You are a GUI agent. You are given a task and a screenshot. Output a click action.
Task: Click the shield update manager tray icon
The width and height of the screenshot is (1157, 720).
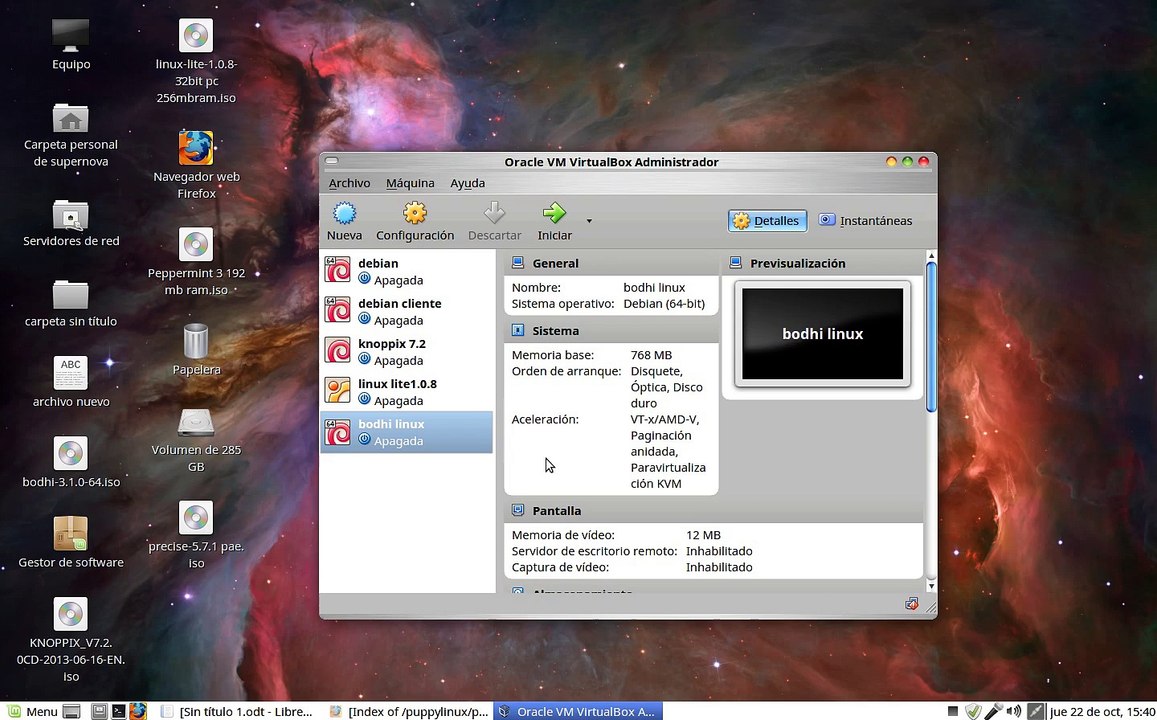973,711
